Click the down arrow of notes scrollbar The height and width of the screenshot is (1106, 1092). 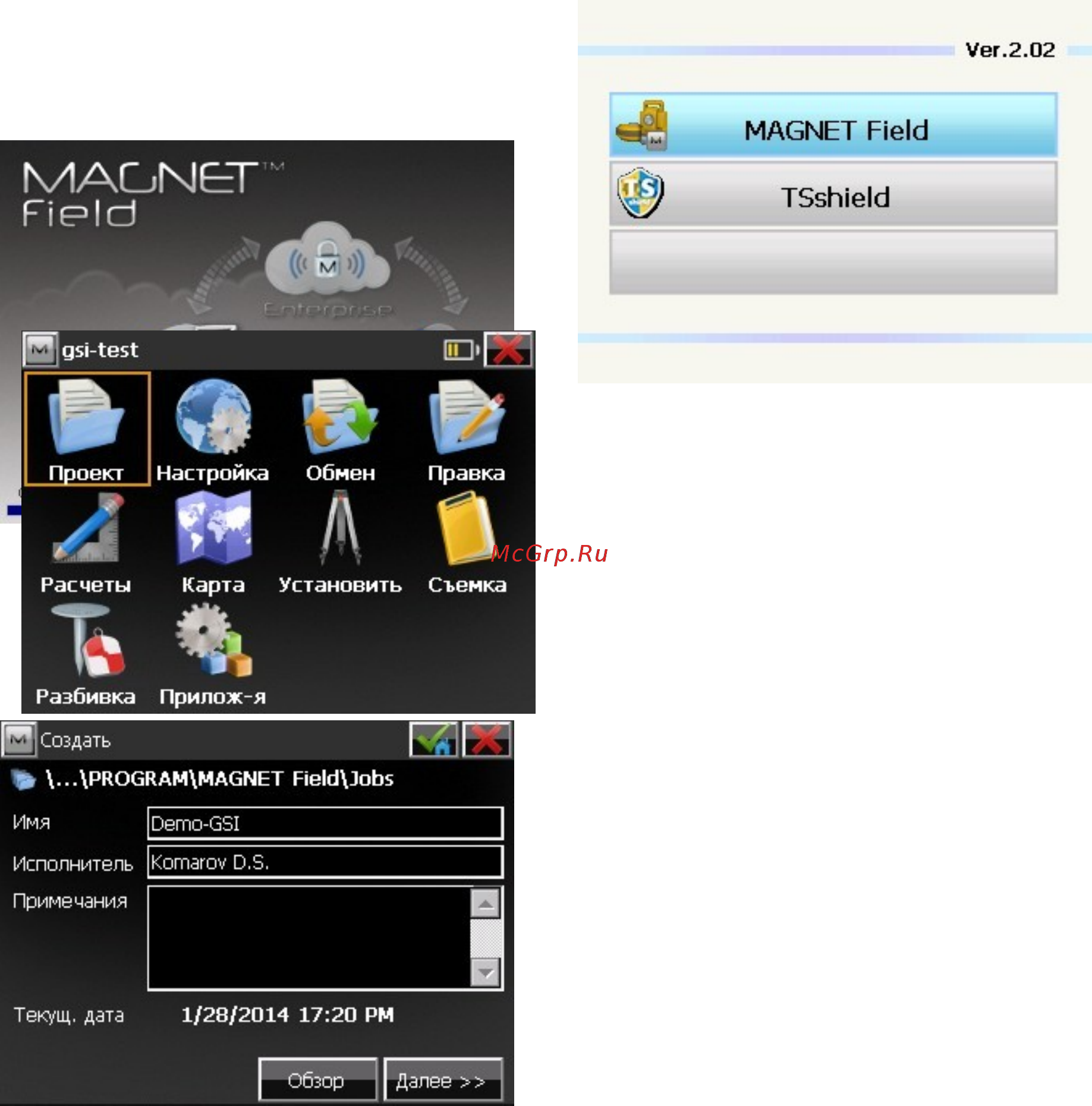coord(486,973)
